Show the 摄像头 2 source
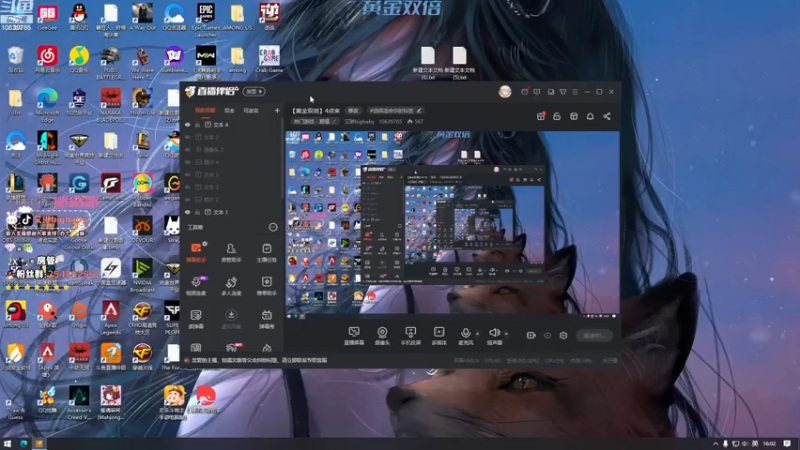 (187, 149)
